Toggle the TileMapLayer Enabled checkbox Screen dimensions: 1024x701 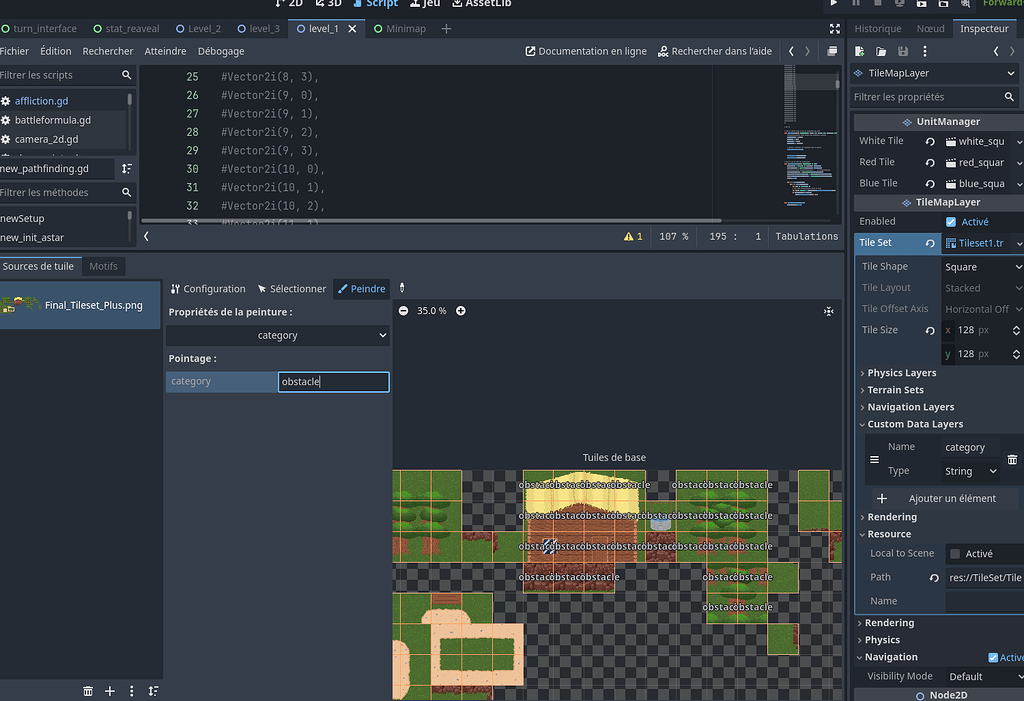(x=951, y=222)
